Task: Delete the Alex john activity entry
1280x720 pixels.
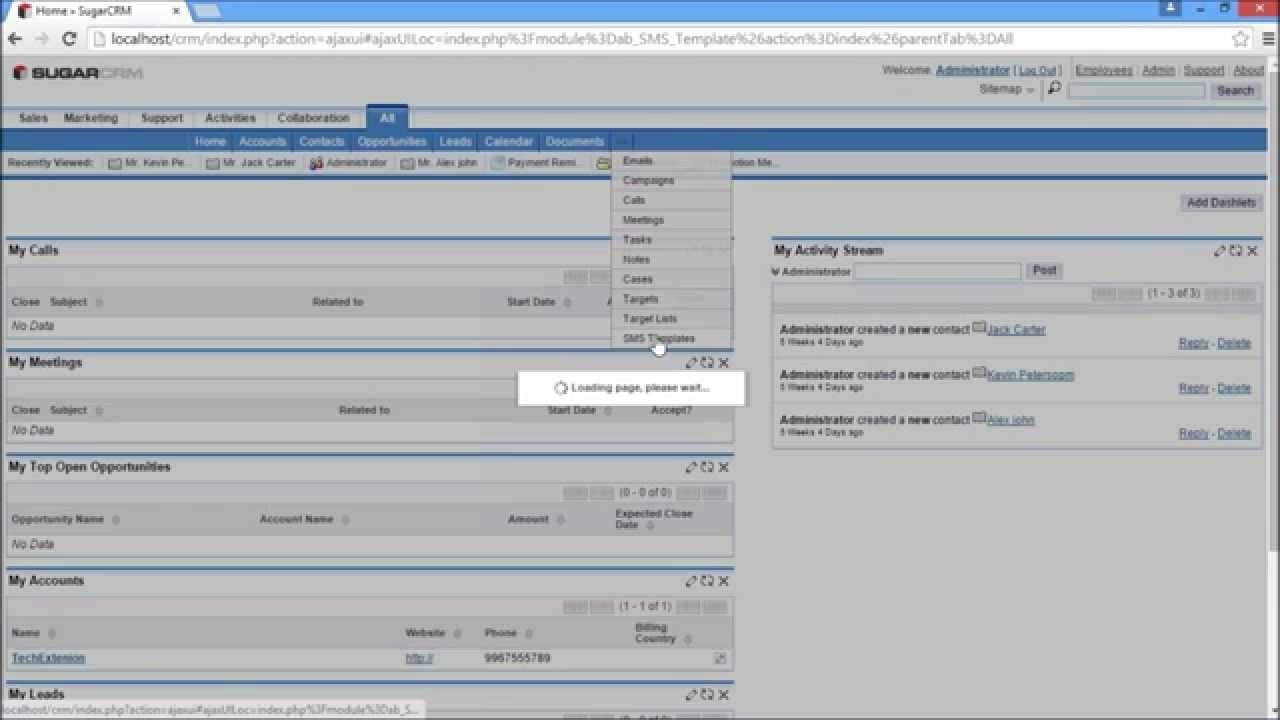Action: tap(1234, 434)
